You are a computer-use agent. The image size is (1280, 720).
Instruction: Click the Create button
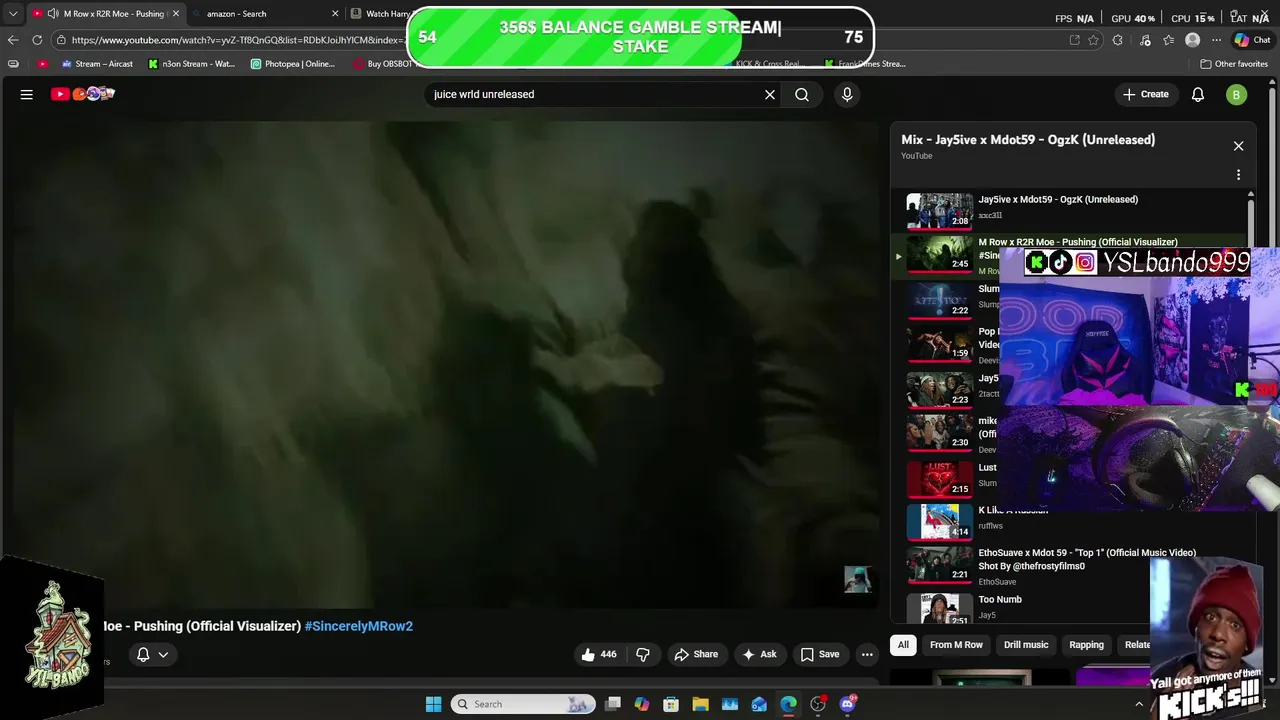(1145, 94)
